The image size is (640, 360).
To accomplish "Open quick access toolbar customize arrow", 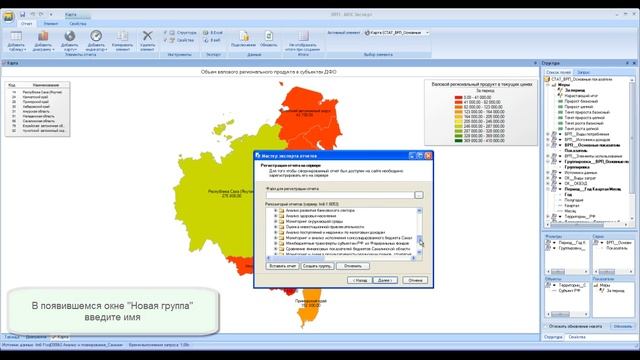I will click(x=51, y=15).
